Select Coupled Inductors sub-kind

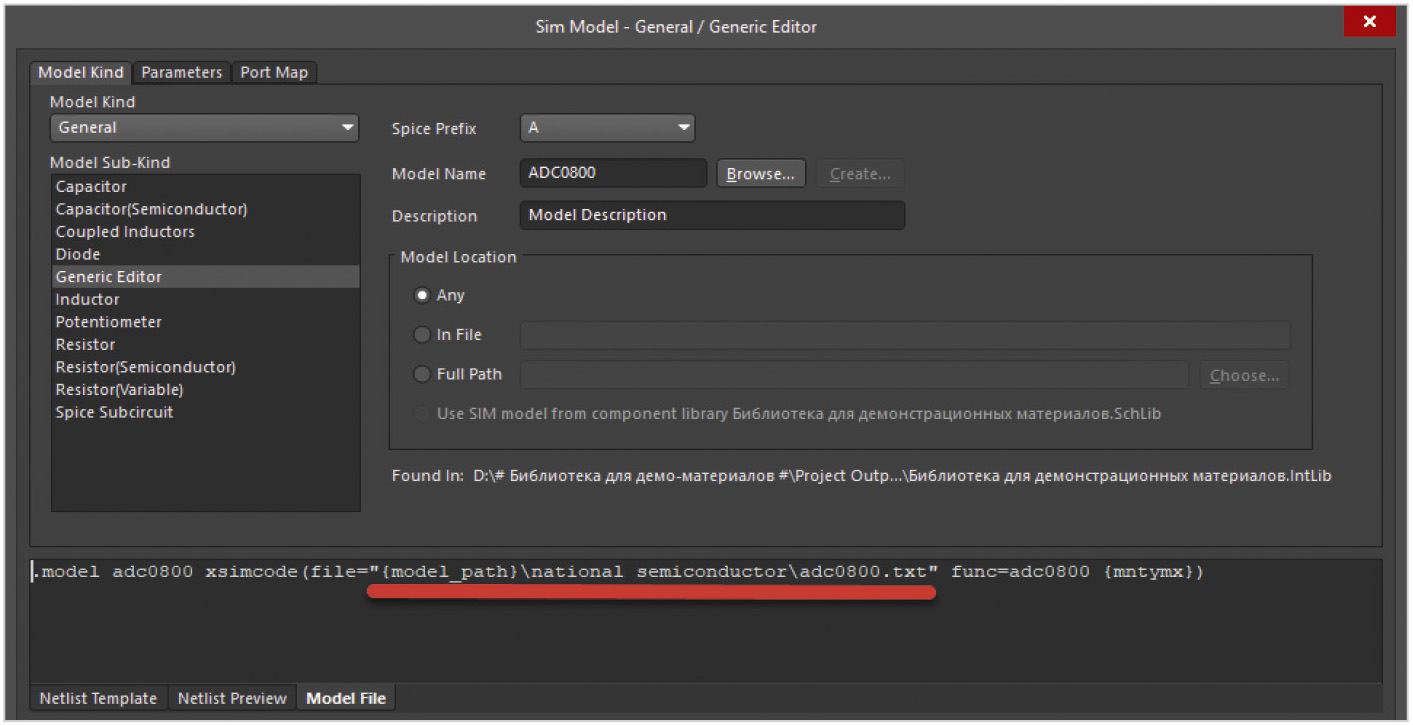(x=205, y=232)
